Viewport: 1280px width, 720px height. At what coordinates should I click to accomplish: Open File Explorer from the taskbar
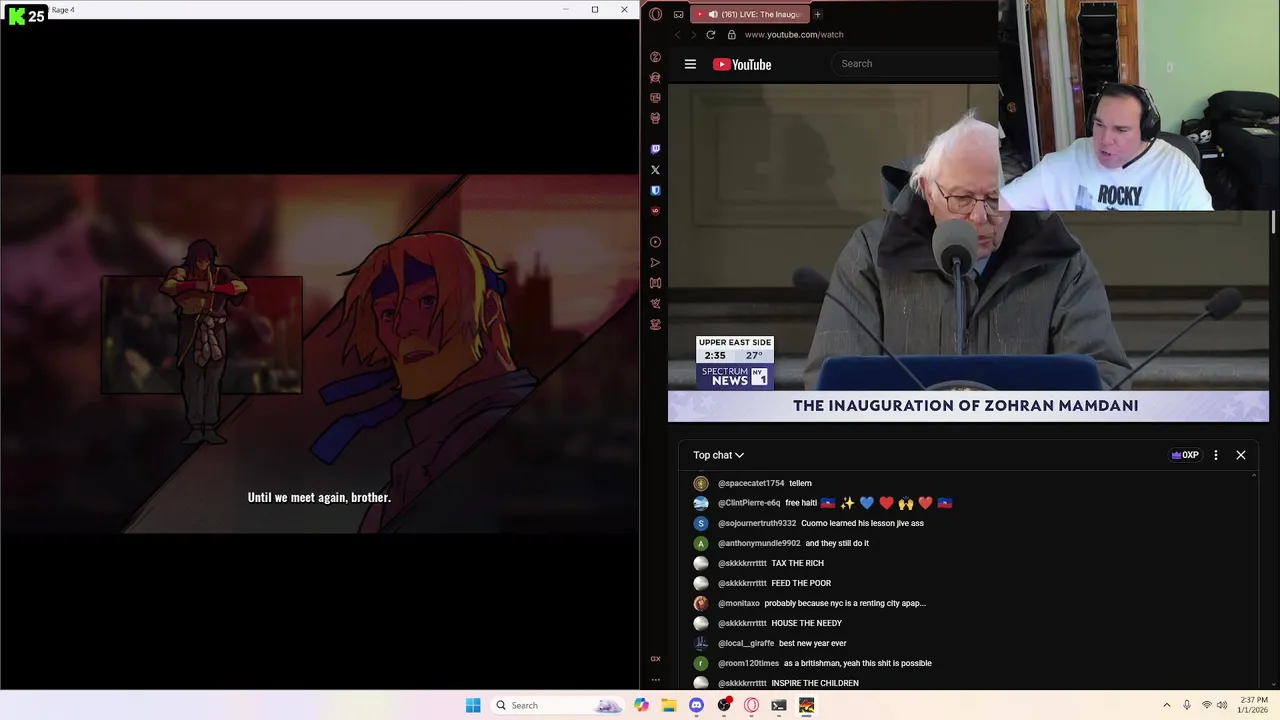(x=669, y=705)
